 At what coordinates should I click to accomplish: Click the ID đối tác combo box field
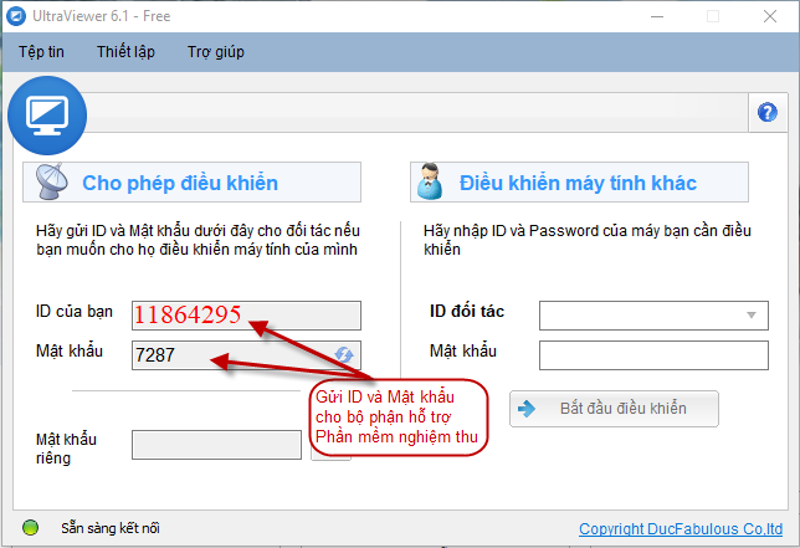(654, 315)
